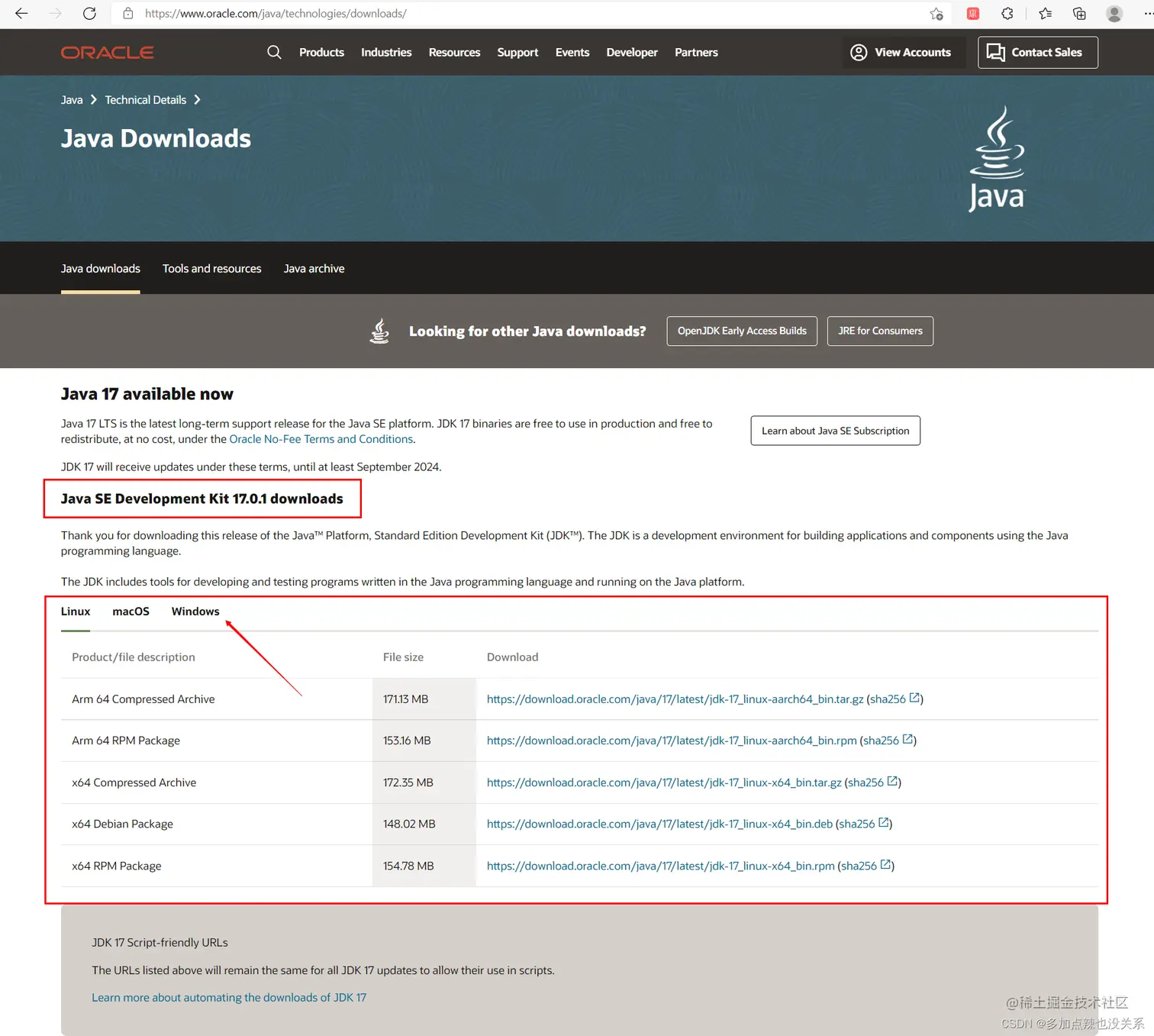Open external sha256 icon for linux-aarch64 rpm

click(x=907, y=739)
